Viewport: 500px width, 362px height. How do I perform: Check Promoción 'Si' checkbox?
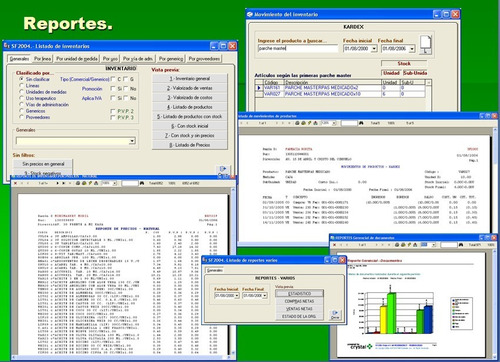click(x=113, y=89)
